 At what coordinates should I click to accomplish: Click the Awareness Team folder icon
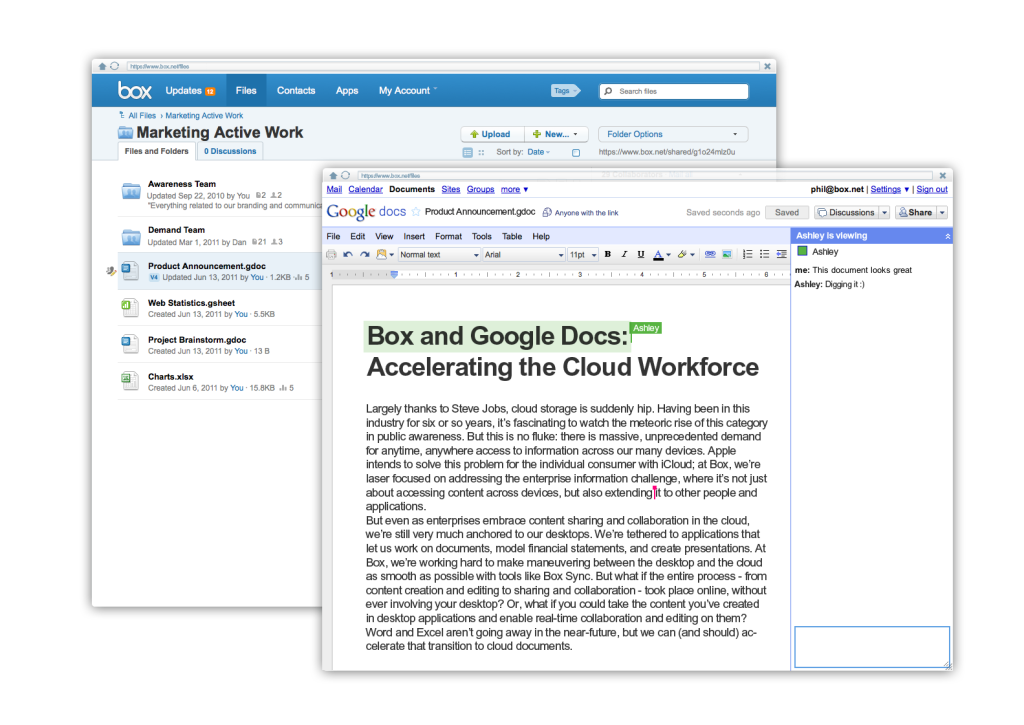(x=131, y=191)
